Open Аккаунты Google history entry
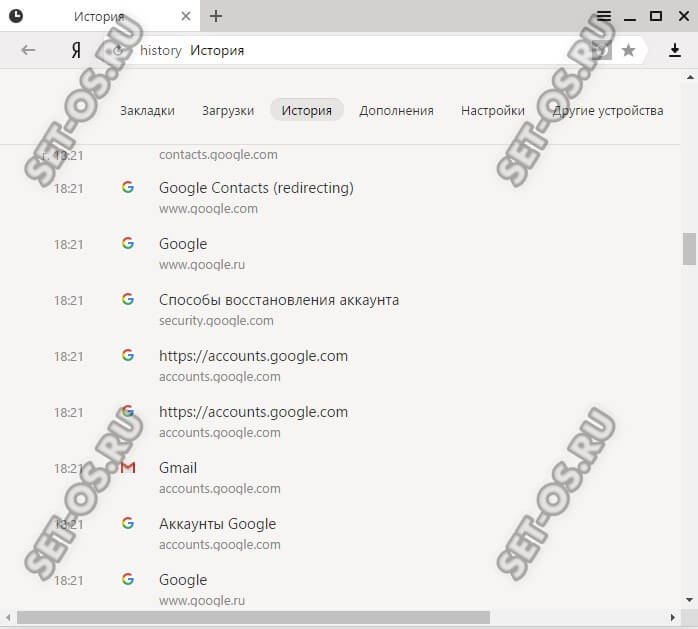 point(217,524)
